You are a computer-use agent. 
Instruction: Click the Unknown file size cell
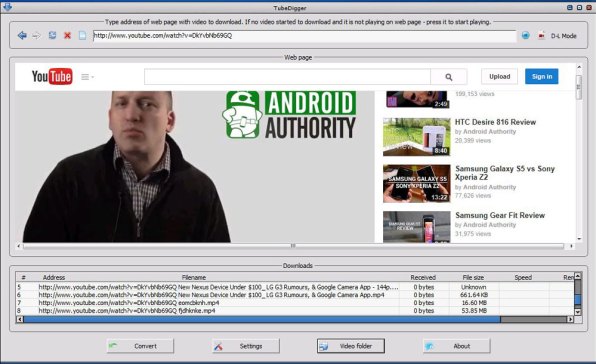pyautogui.click(x=474, y=287)
